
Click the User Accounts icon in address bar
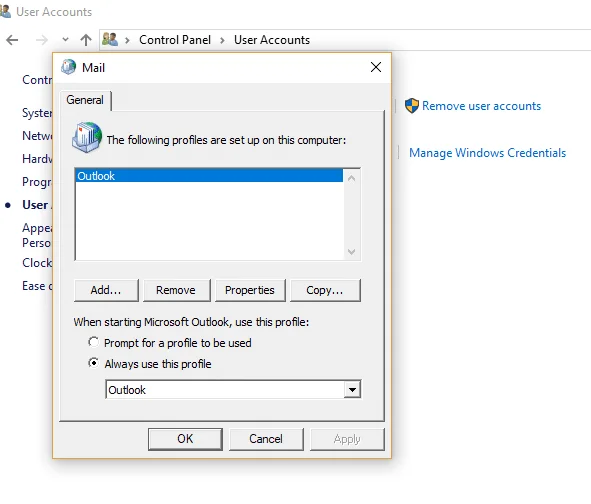pos(110,39)
